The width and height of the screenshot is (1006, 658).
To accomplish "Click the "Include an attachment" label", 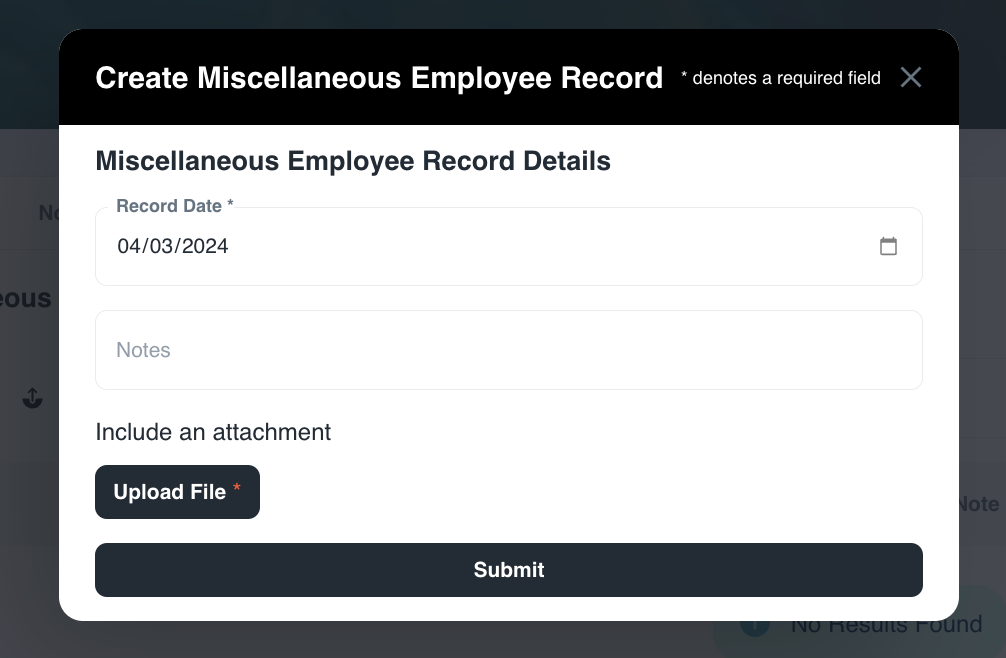I will (x=213, y=432).
